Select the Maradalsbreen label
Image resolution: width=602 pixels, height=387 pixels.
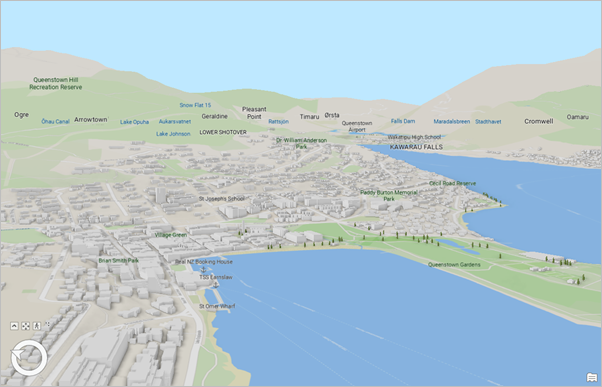(452, 121)
